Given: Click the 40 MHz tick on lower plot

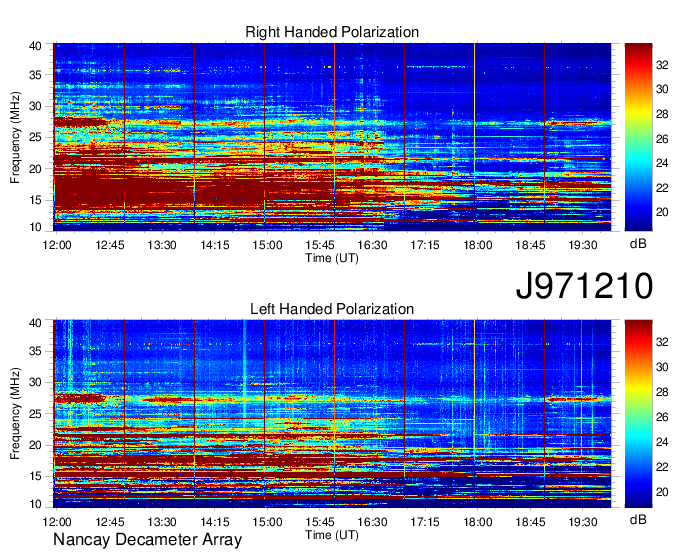Looking at the screenshot, I should (x=35, y=323).
